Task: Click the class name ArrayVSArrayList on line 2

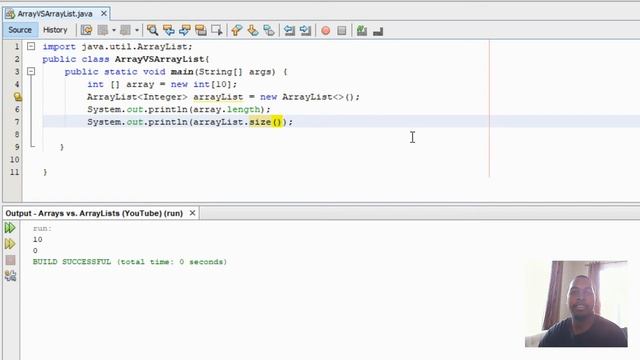Action: click(x=160, y=59)
